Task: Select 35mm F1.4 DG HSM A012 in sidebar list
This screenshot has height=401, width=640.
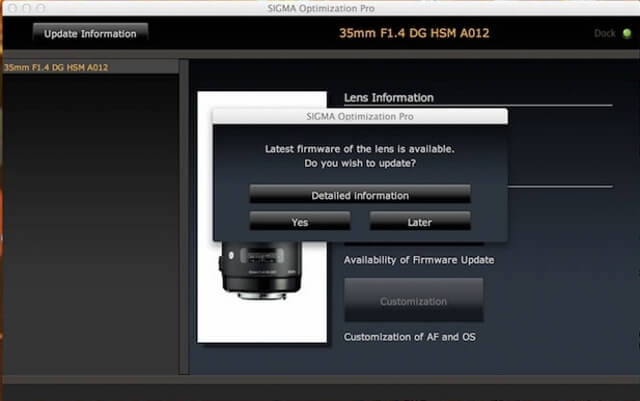Action: click(x=90, y=67)
